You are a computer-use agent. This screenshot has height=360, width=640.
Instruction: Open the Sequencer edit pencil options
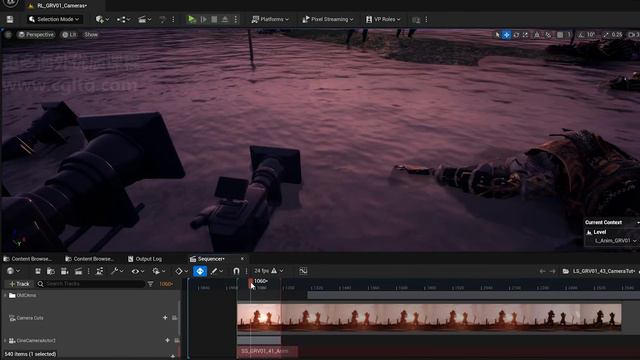216,271
